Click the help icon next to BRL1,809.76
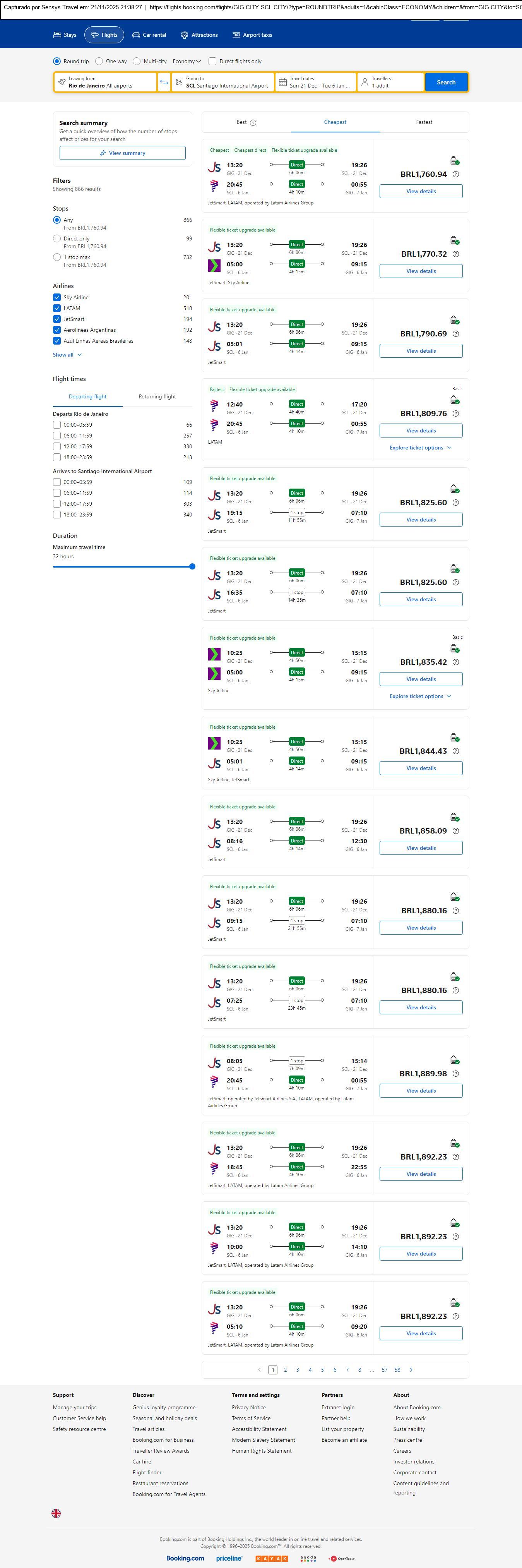 point(456,414)
